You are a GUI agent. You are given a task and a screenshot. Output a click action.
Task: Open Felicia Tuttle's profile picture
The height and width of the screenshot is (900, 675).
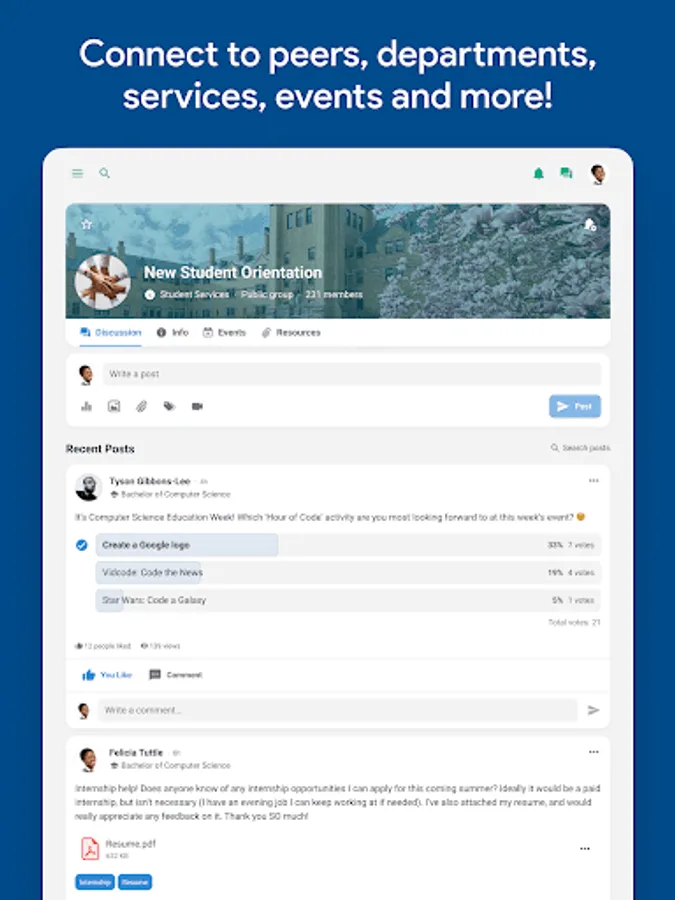pos(88,759)
